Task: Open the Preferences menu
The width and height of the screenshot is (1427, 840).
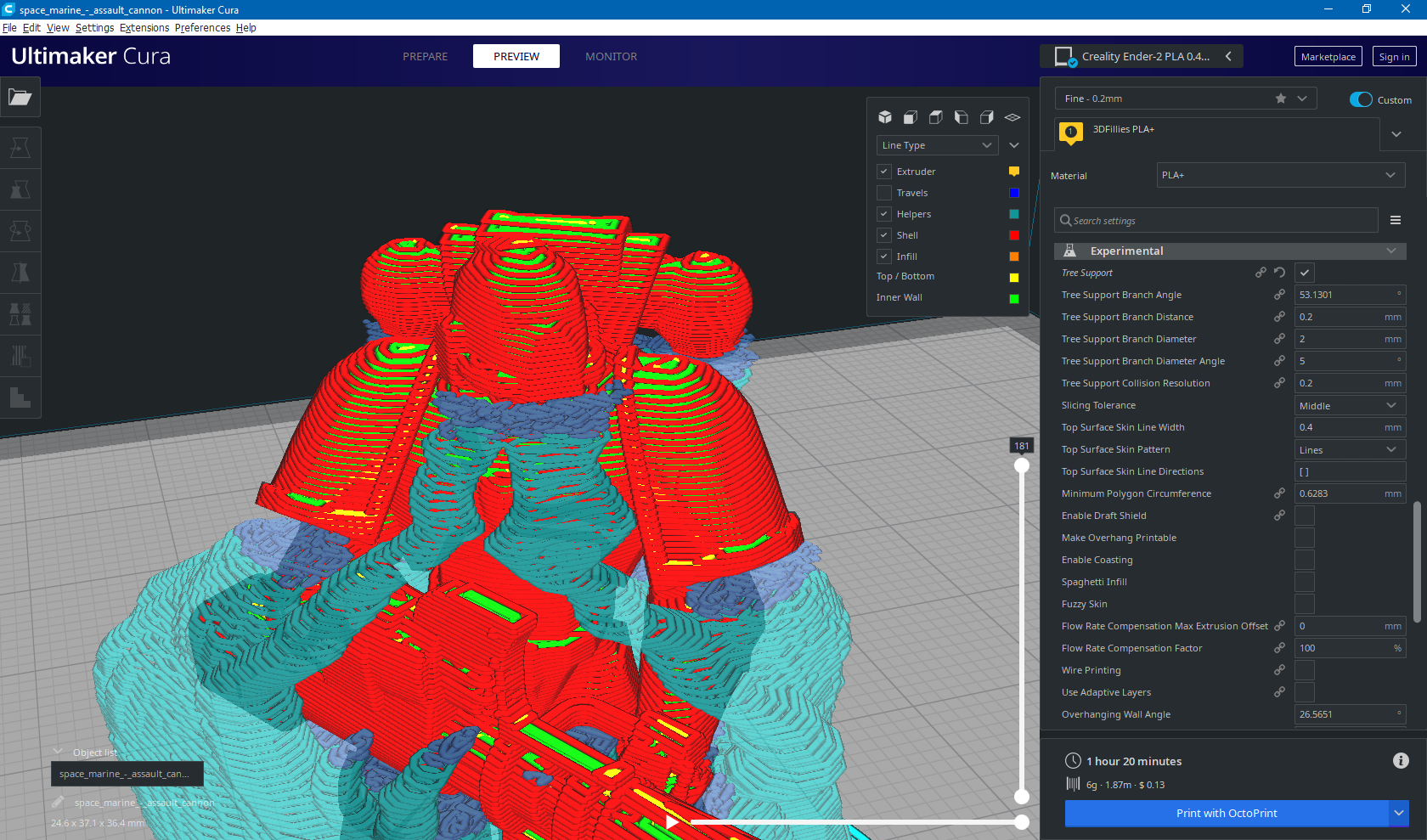Action: (x=202, y=28)
